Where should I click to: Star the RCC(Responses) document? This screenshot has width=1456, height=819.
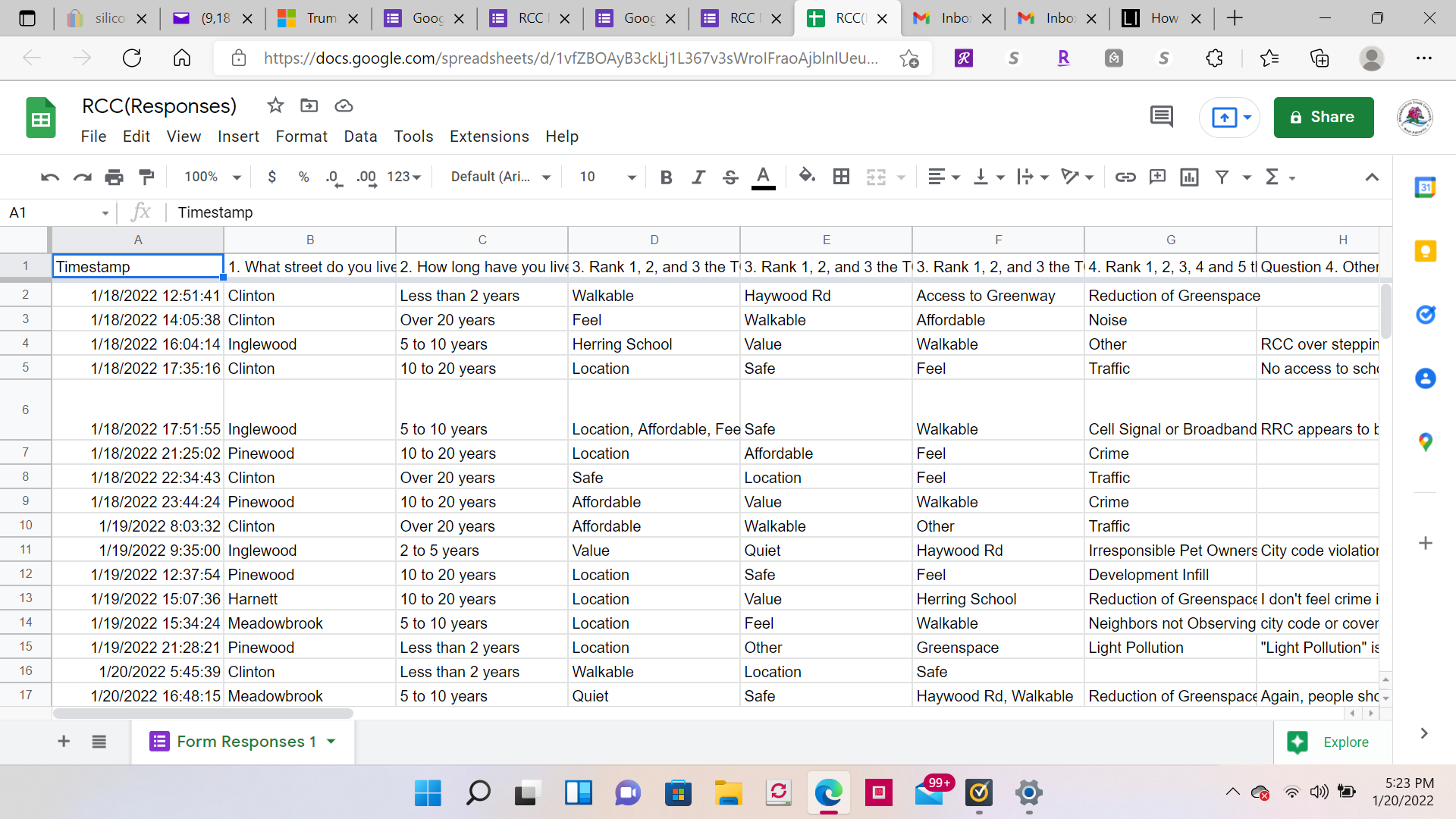click(x=275, y=105)
